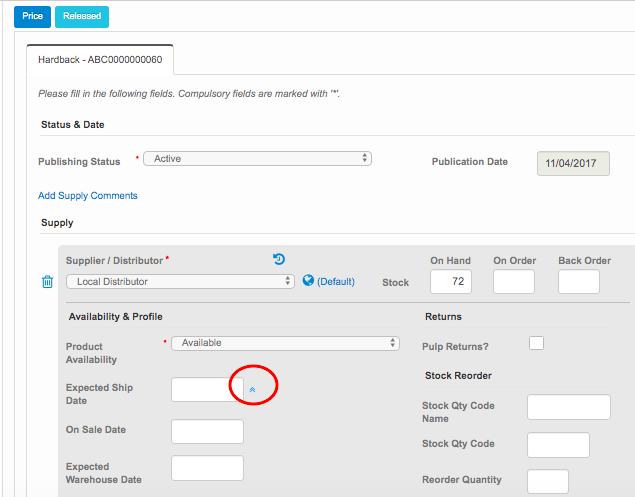Open the Publishing Status dropdown
Image resolution: width=635 pixels, height=497 pixels.
[x=257, y=159]
